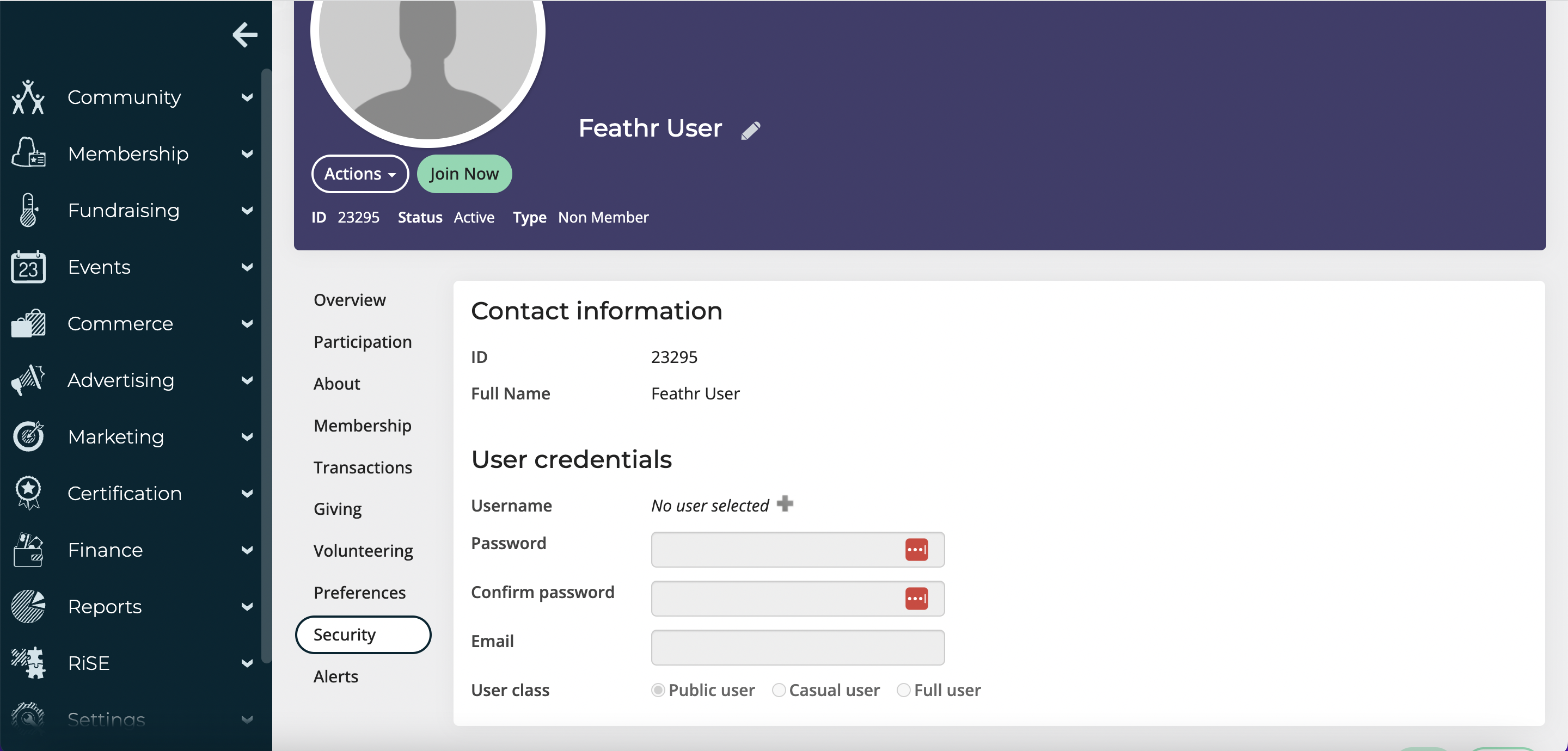Screen dimensions: 1568x751
Task: Open the Actions dropdown
Action: (x=360, y=174)
